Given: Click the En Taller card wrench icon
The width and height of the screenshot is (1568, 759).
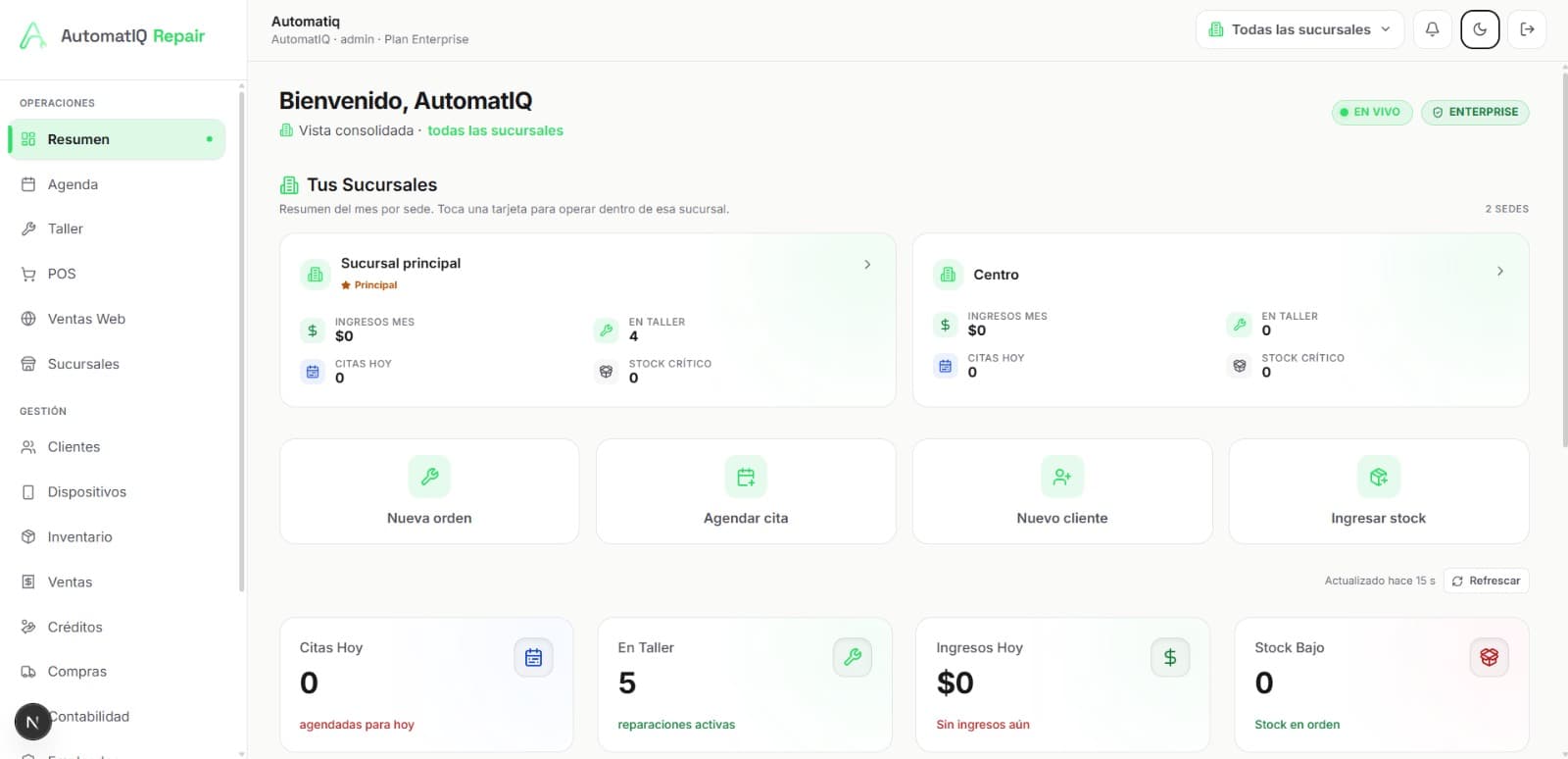Looking at the screenshot, I should (x=852, y=657).
